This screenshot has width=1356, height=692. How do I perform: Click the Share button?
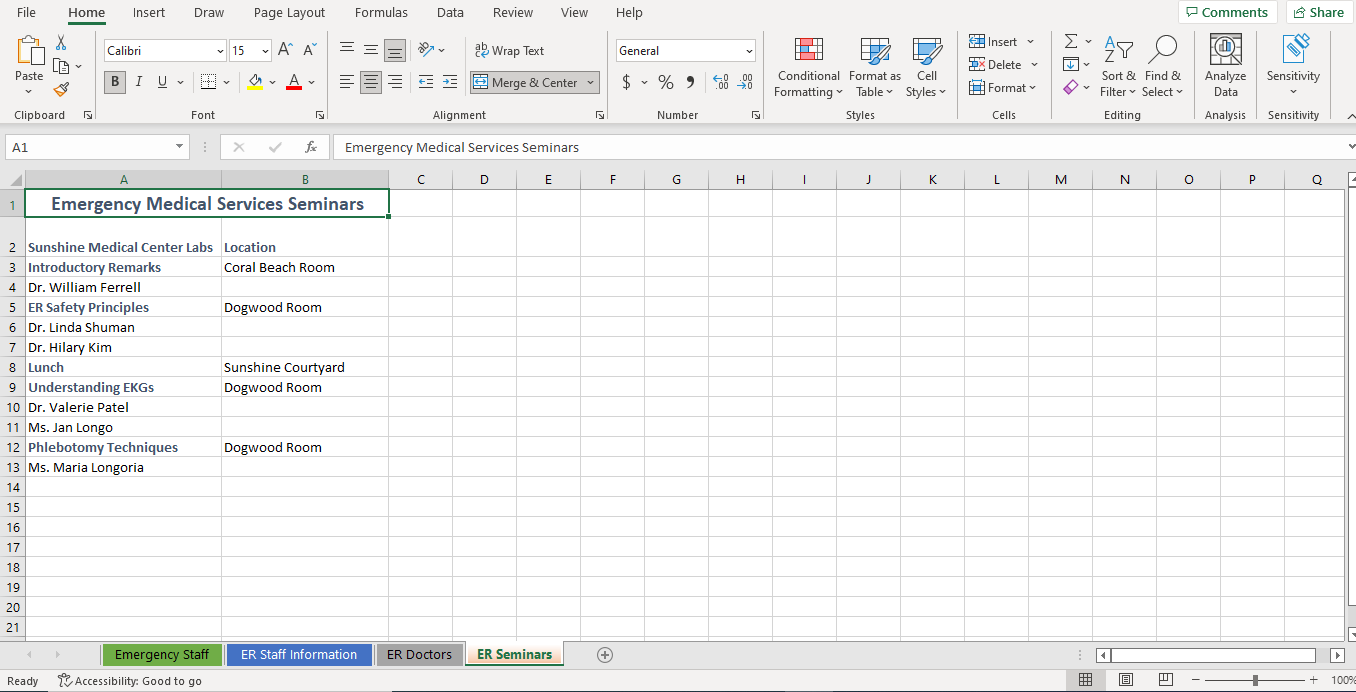[x=1318, y=12]
